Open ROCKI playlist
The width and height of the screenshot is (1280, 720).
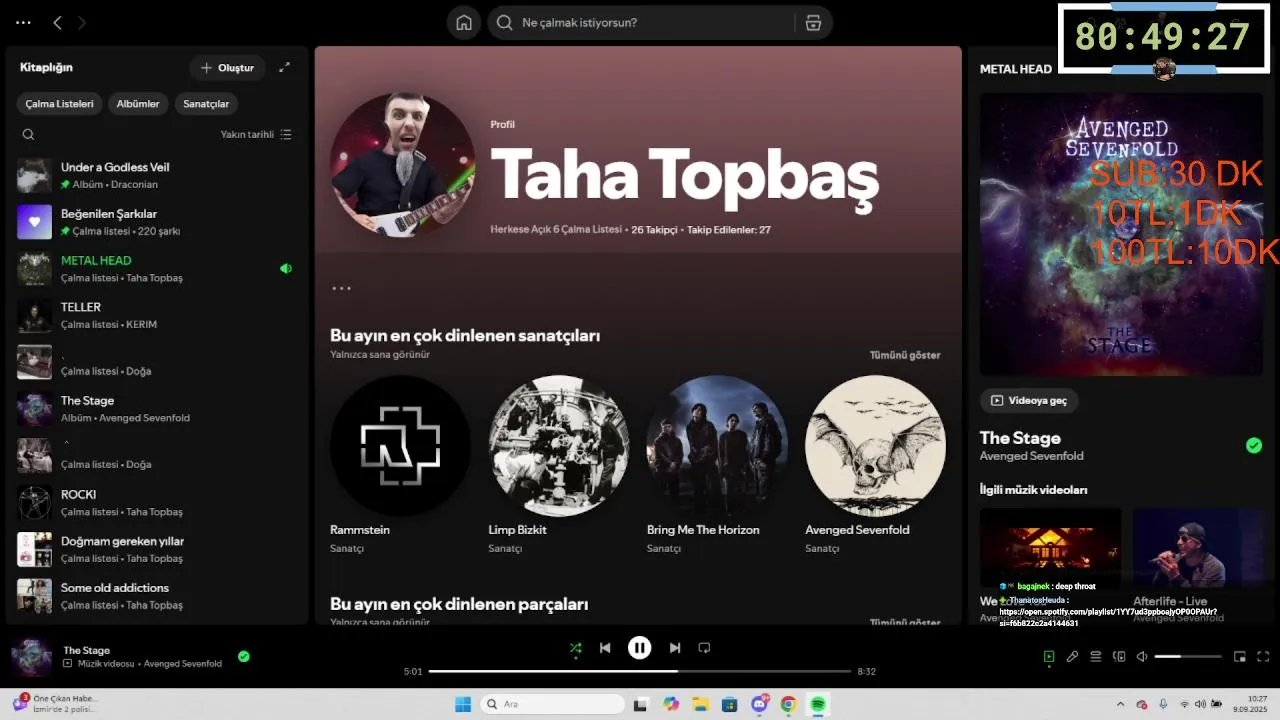coord(158,502)
